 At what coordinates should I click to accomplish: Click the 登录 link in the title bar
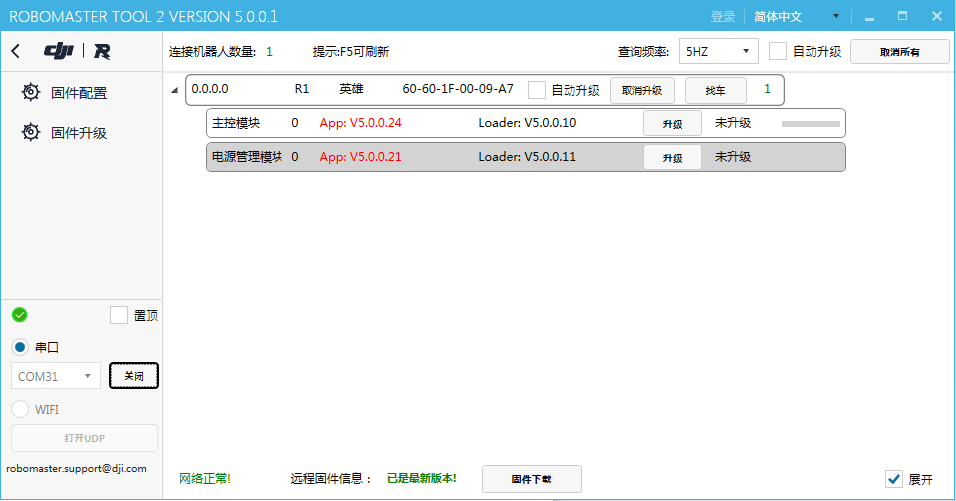click(x=722, y=16)
